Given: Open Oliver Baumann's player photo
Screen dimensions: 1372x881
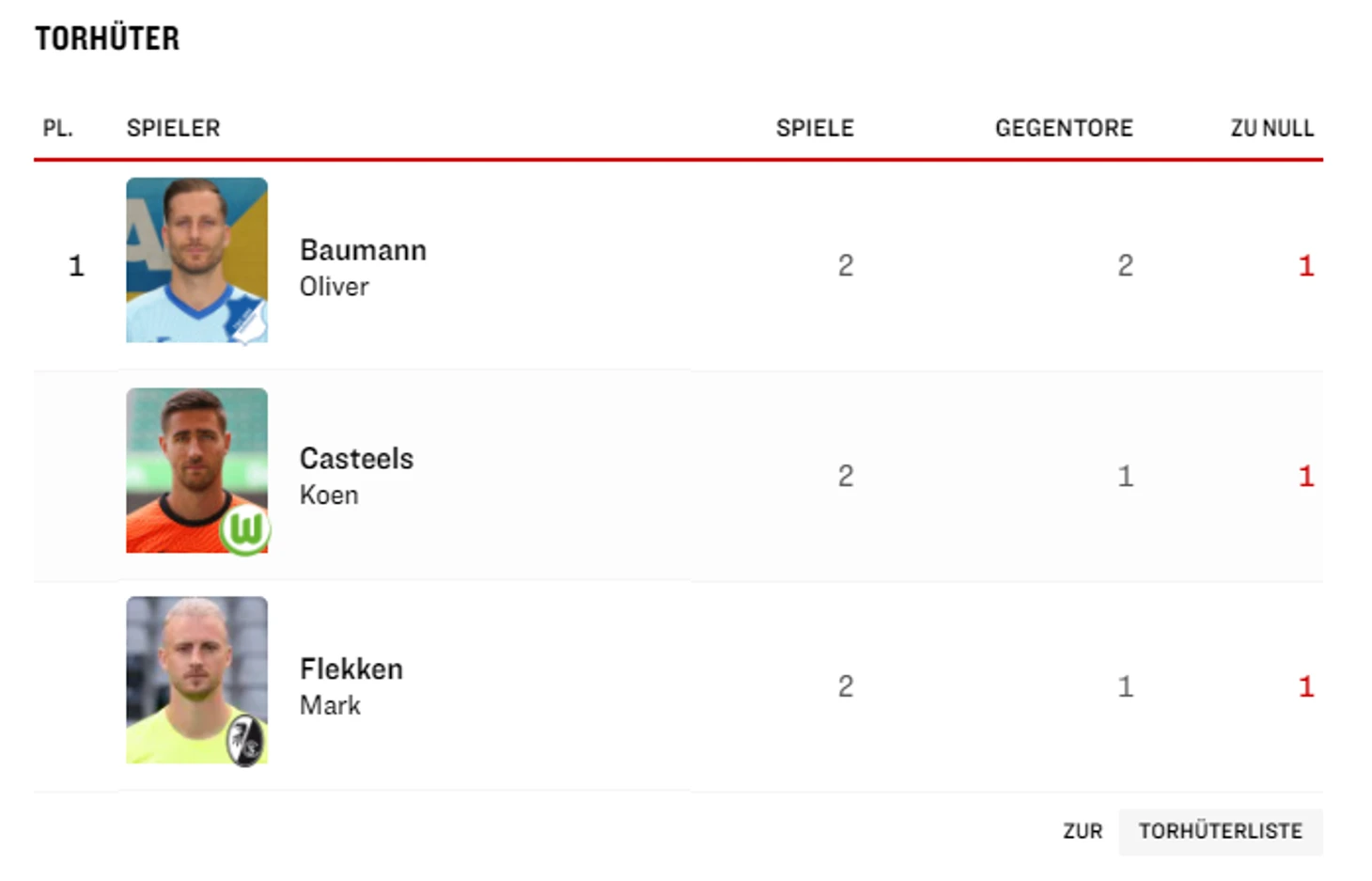Looking at the screenshot, I should [x=196, y=260].
